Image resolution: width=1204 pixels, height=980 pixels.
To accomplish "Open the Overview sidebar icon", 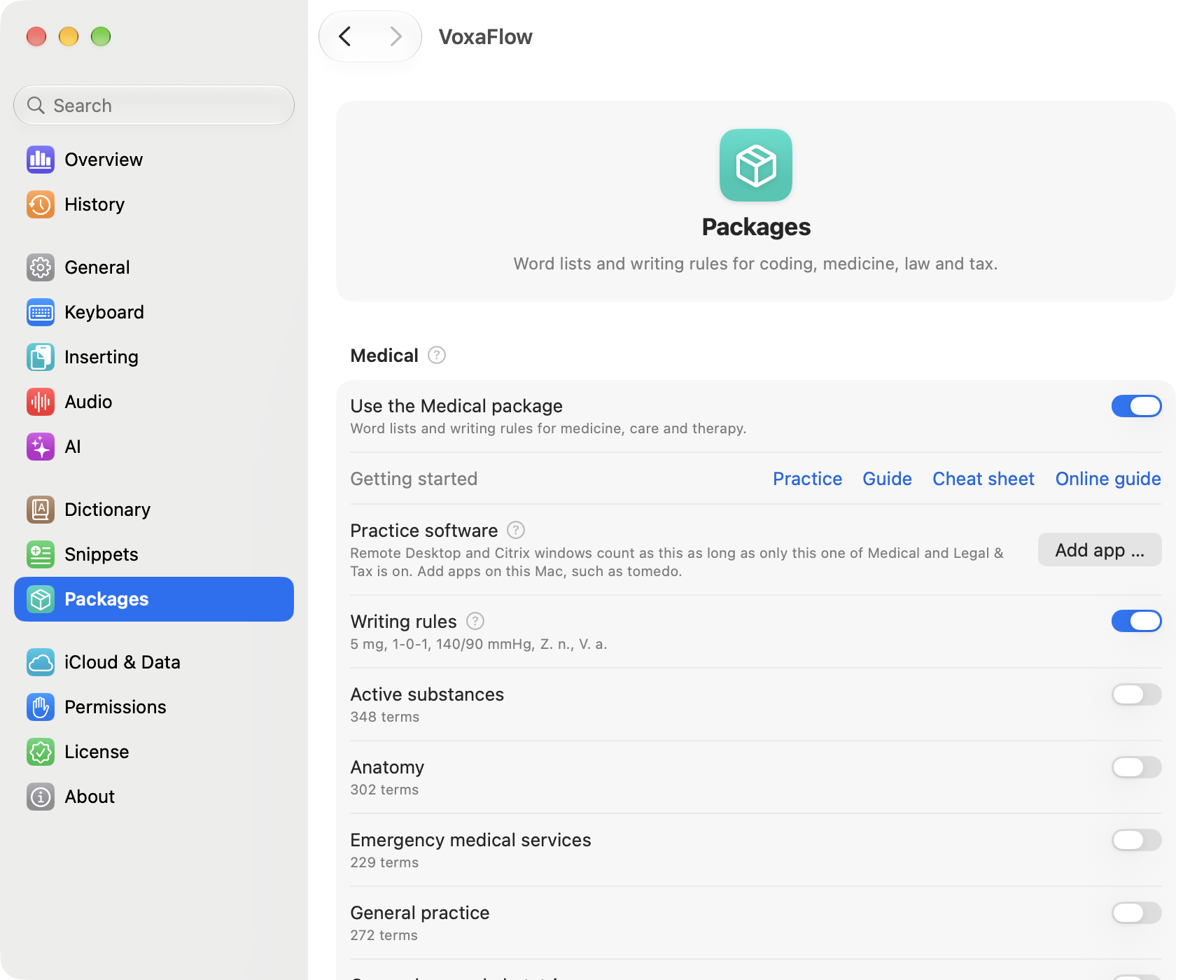I will [41, 160].
